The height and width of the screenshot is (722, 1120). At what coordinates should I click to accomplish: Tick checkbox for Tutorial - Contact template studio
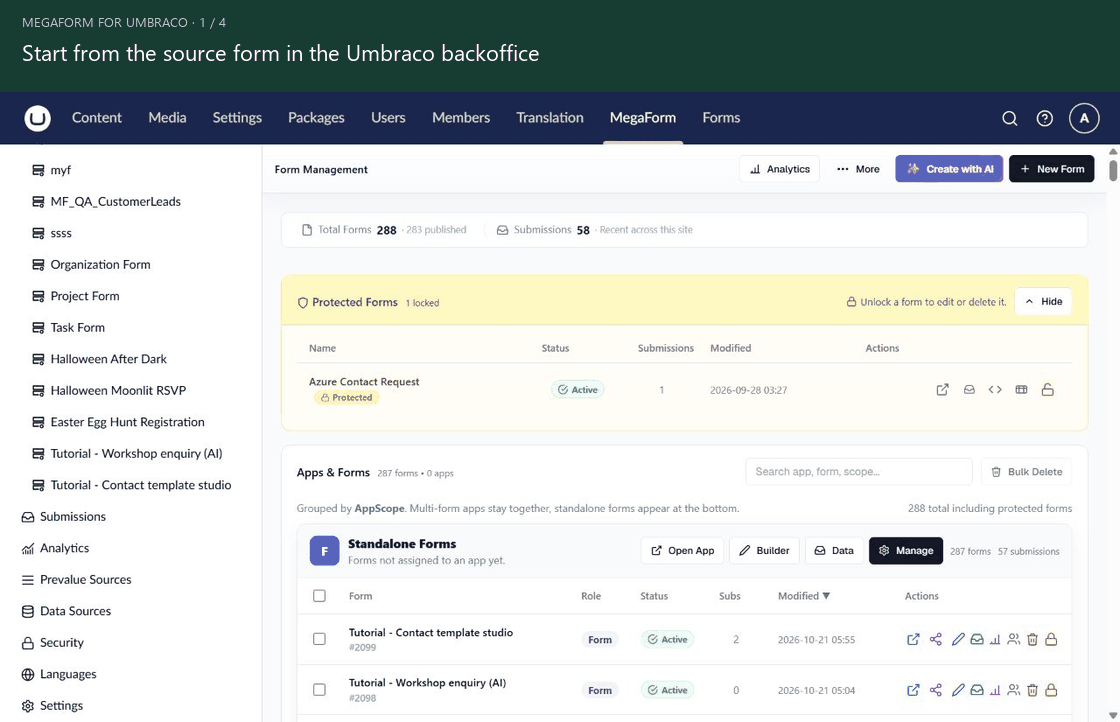tap(319, 639)
